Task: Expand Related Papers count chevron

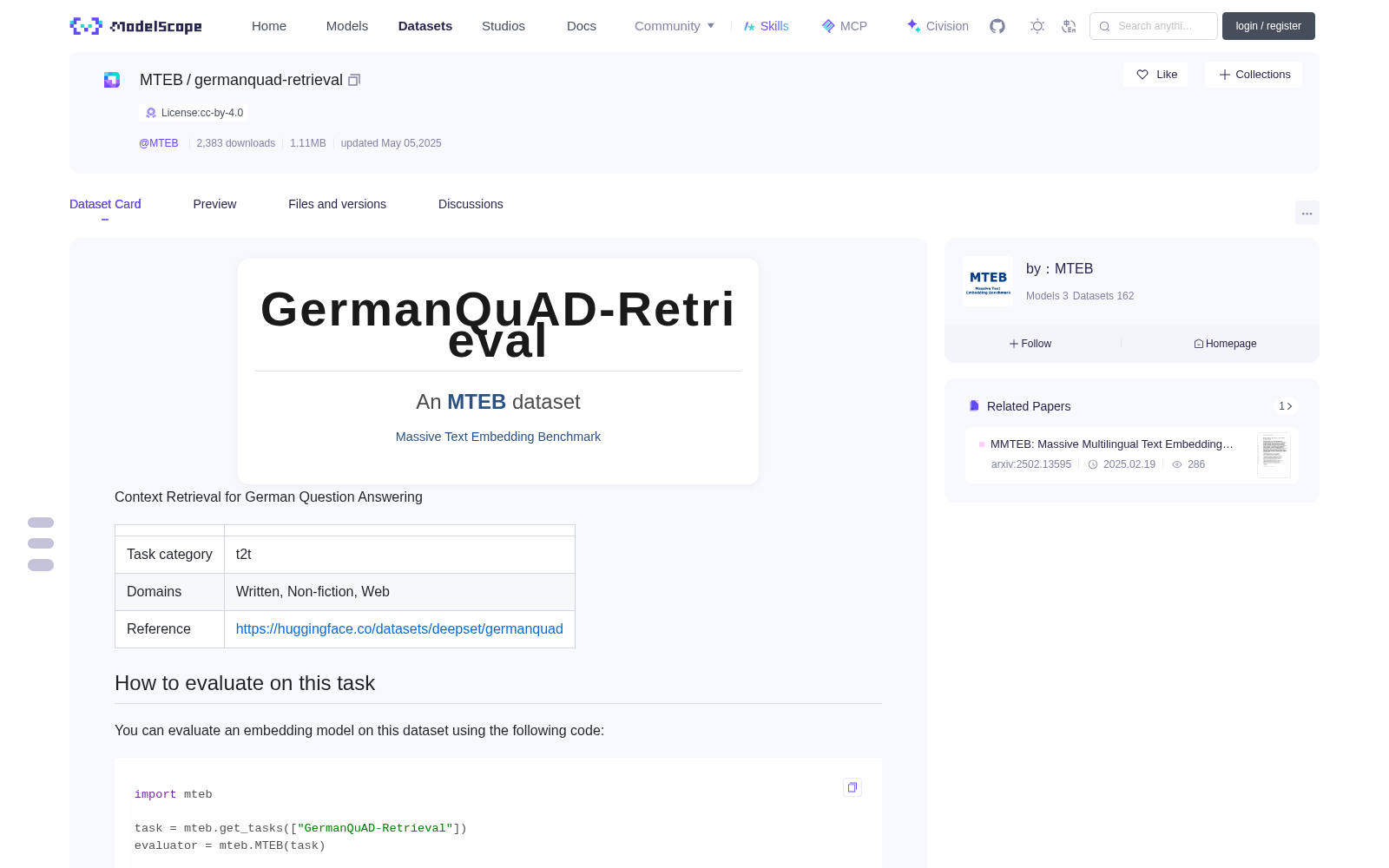Action: coord(1286,406)
